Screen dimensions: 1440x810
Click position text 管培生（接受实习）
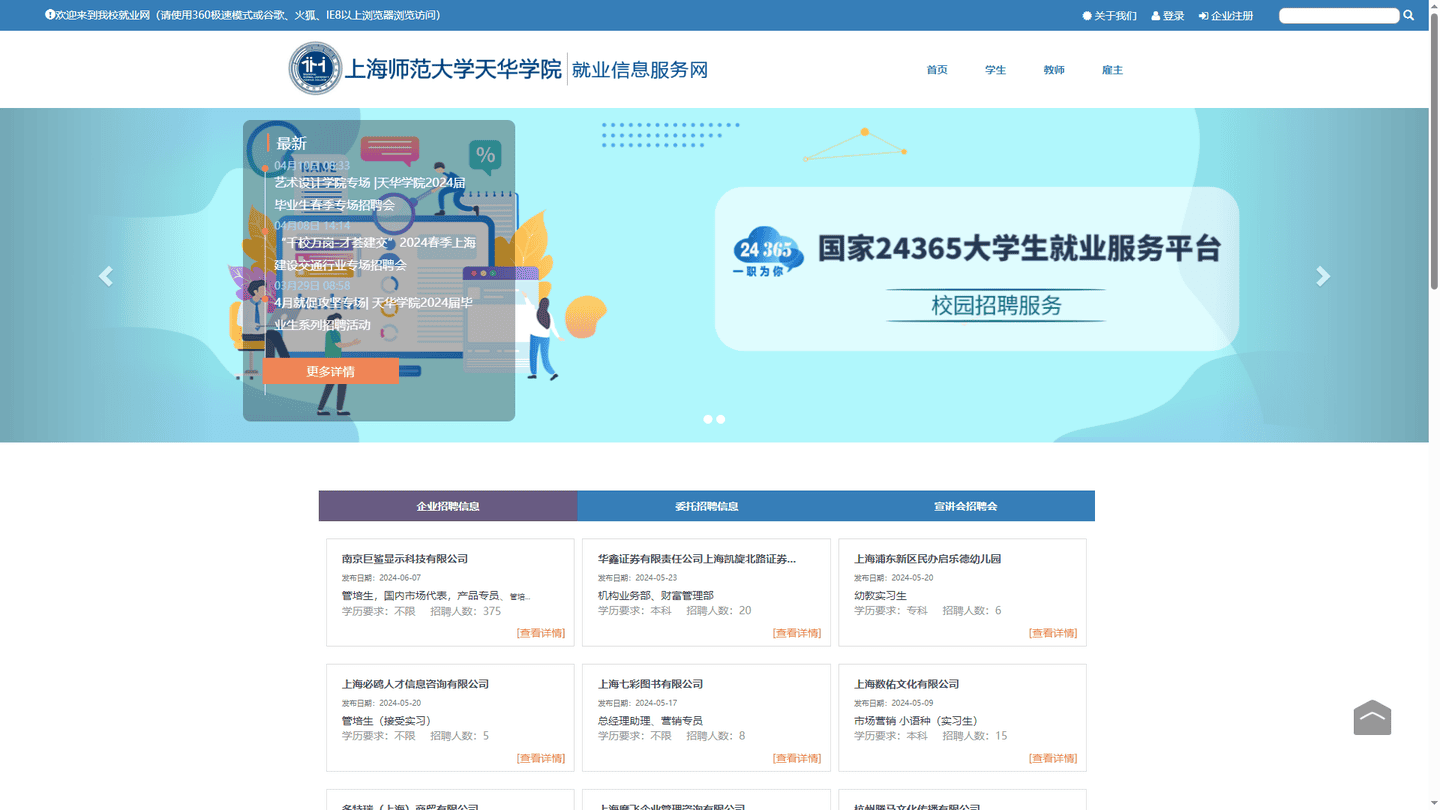[387, 721]
